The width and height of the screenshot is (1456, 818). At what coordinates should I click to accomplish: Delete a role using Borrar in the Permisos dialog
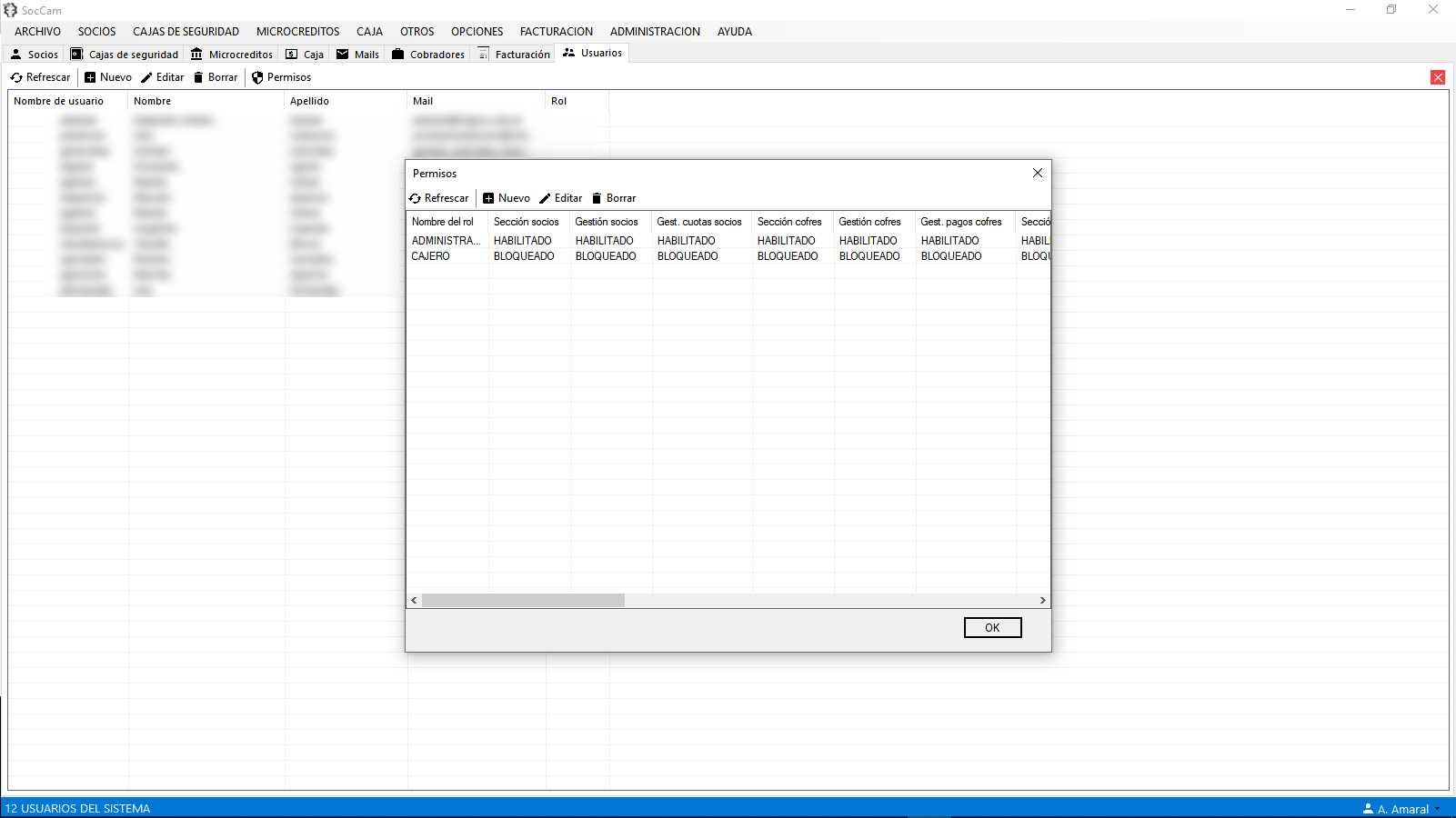click(614, 198)
